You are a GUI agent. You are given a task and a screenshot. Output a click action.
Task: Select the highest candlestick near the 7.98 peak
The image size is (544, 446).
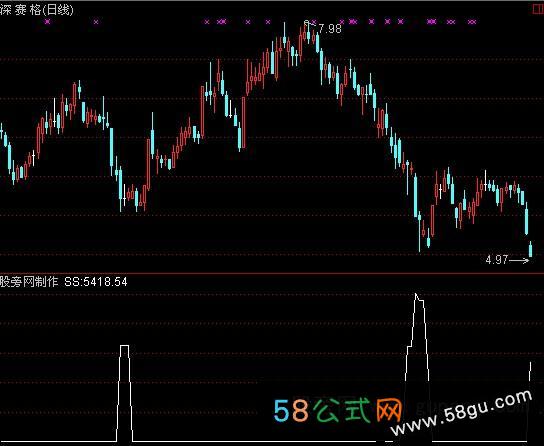click(x=308, y=33)
